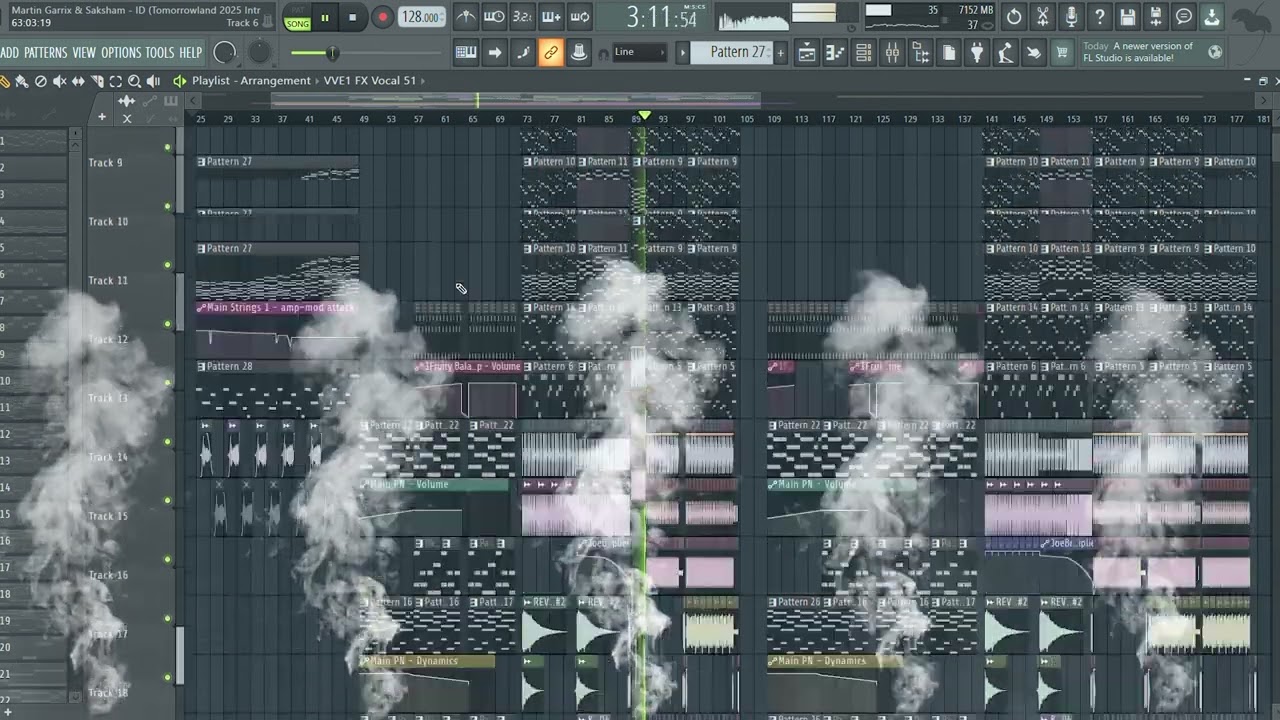Toggle PAT/SONG mode switch
This screenshot has width=1280, height=720.
point(297,18)
